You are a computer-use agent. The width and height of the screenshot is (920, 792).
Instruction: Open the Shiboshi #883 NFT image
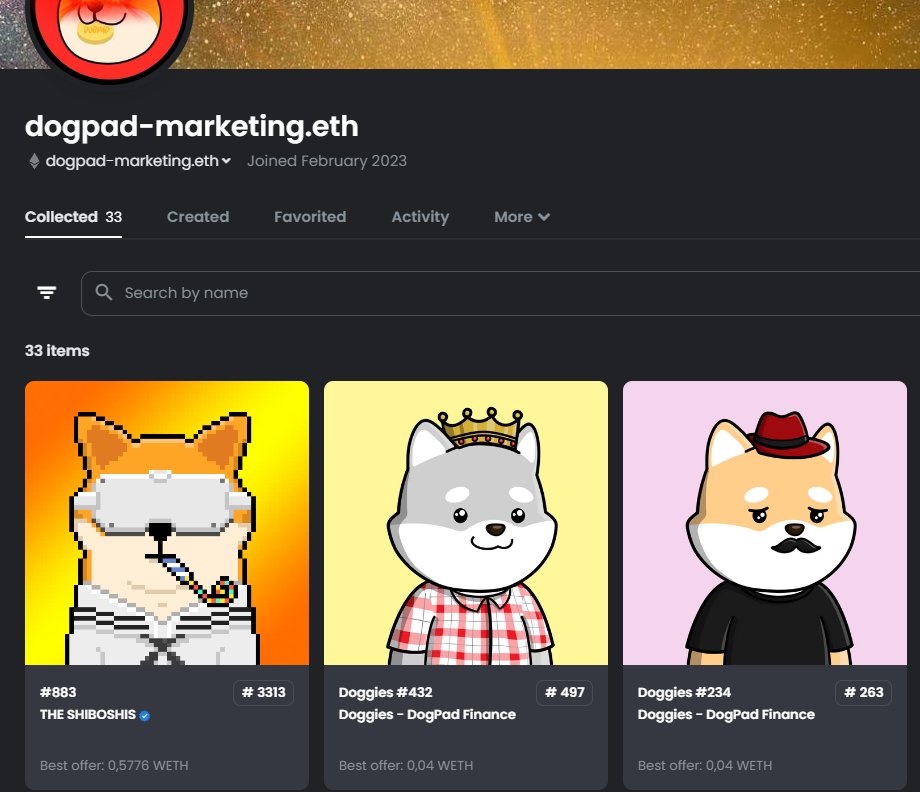167,523
